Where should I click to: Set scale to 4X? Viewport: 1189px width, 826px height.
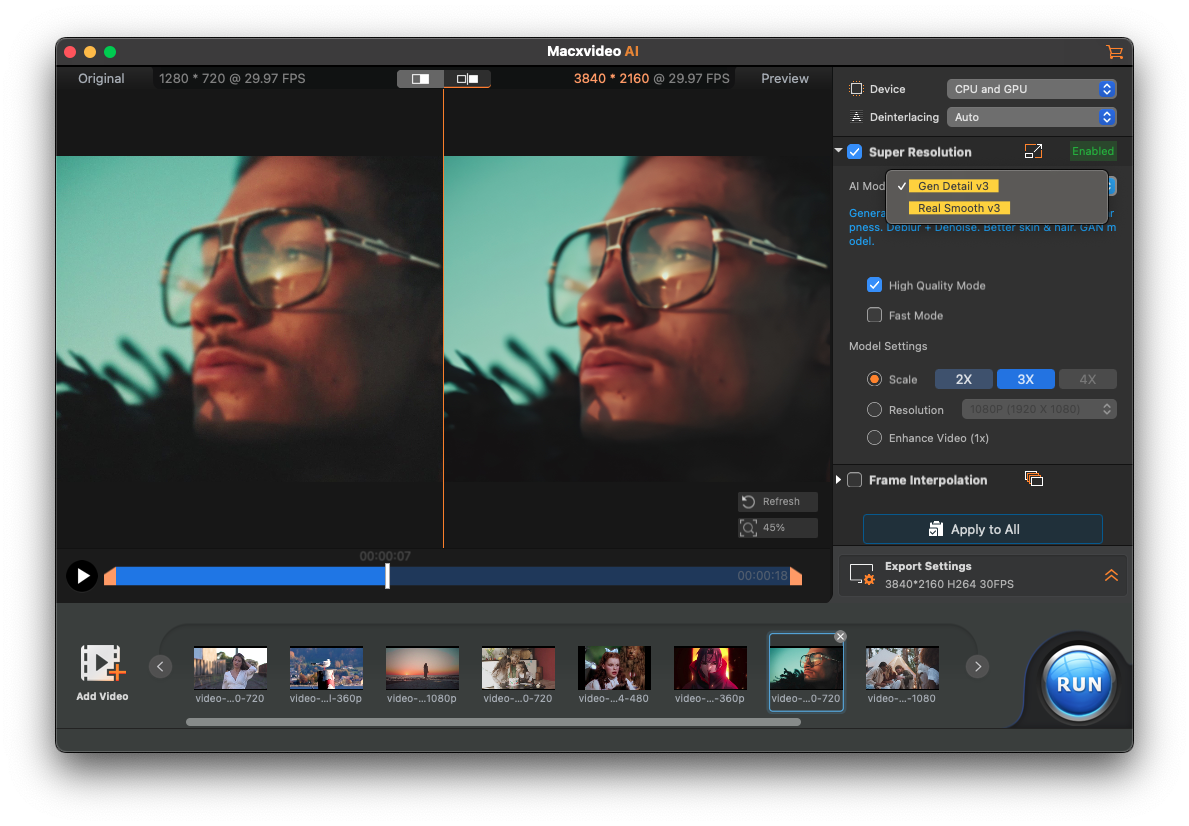[1087, 379]
